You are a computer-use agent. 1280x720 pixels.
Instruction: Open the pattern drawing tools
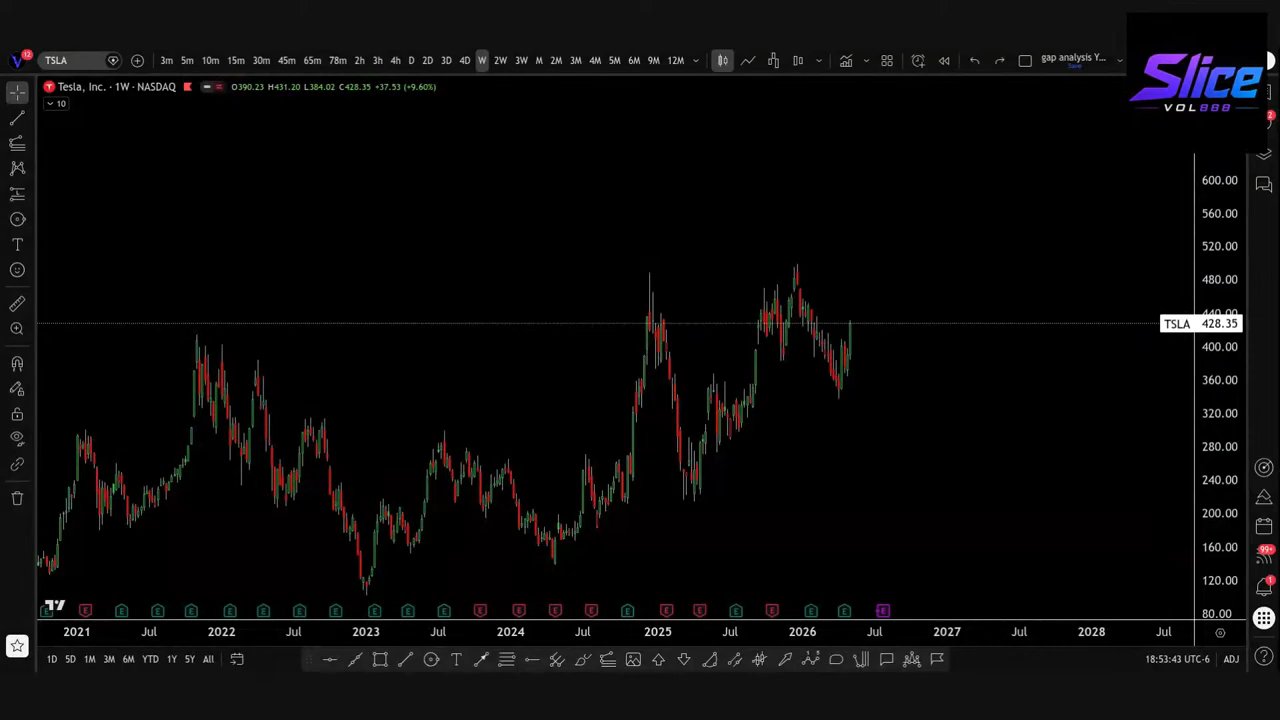[x=17, y=168]
